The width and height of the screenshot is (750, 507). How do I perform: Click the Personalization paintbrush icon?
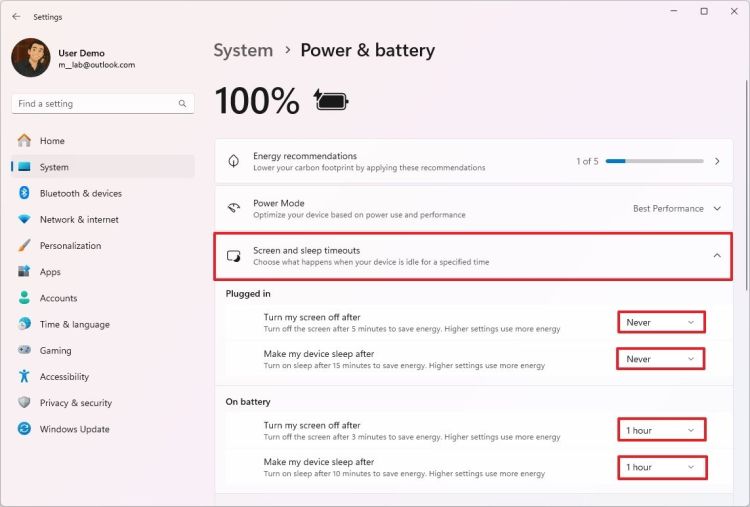pos(24,246)
